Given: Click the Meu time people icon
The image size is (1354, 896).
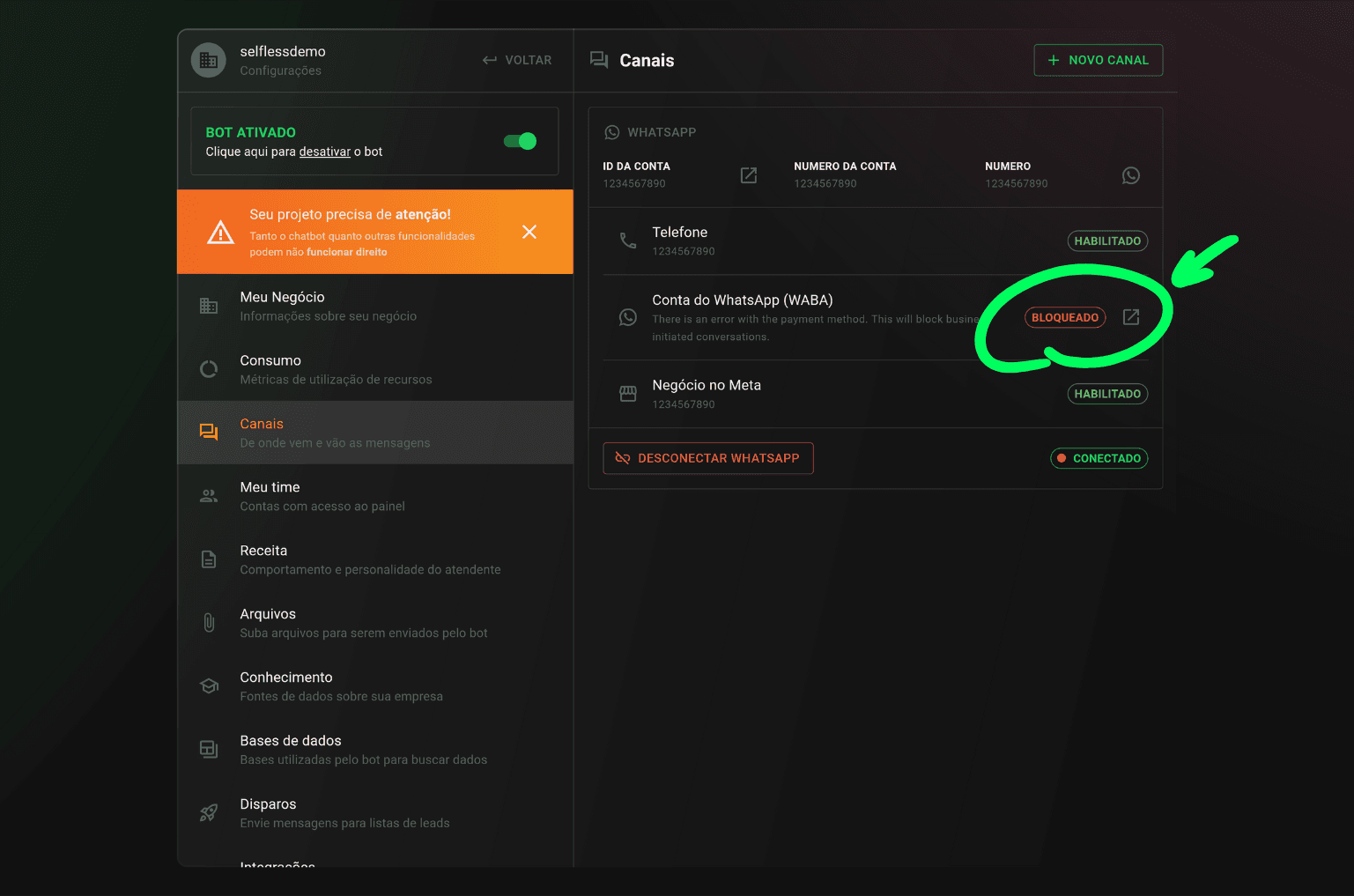Looking at the screenshot, I should (209, 496).
